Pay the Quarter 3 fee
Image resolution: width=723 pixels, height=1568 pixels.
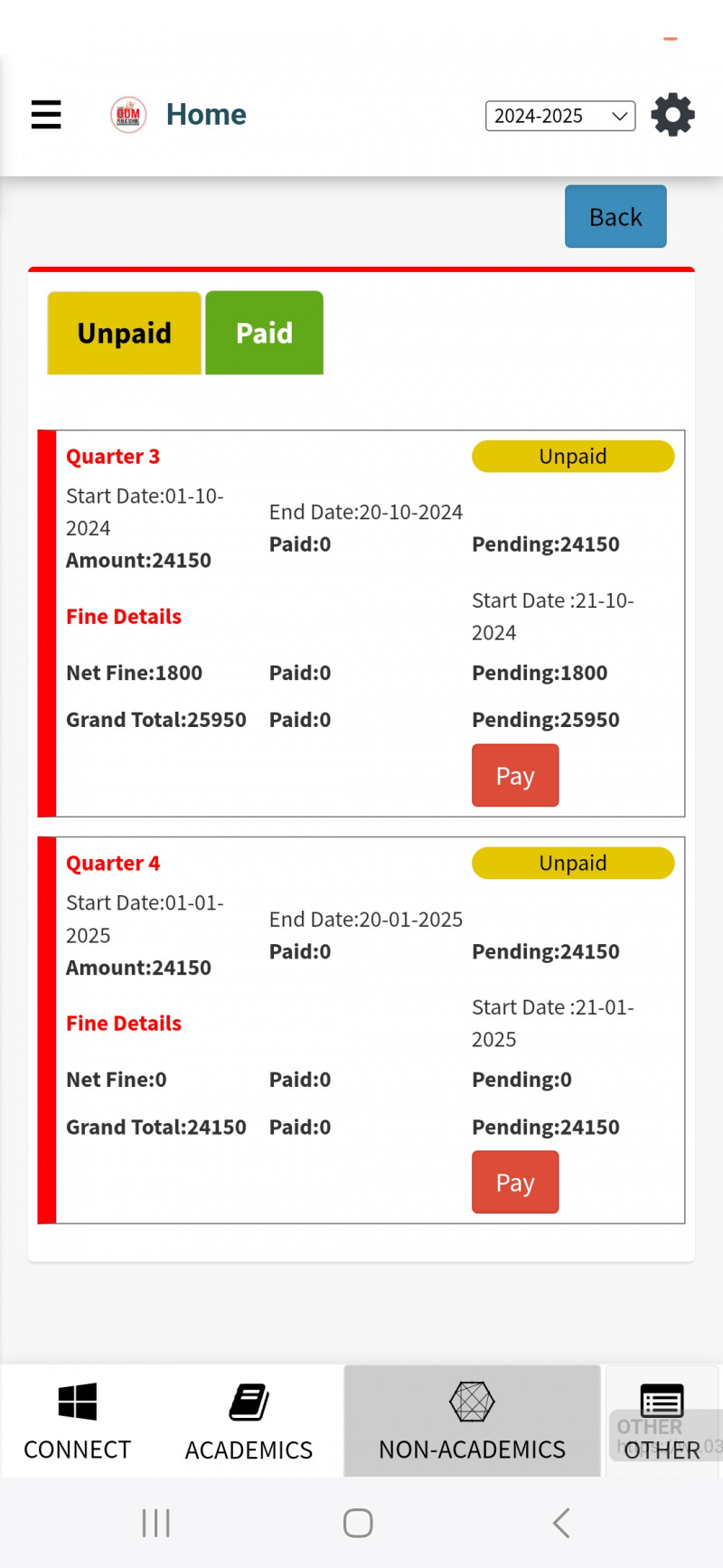click(515, 776)
